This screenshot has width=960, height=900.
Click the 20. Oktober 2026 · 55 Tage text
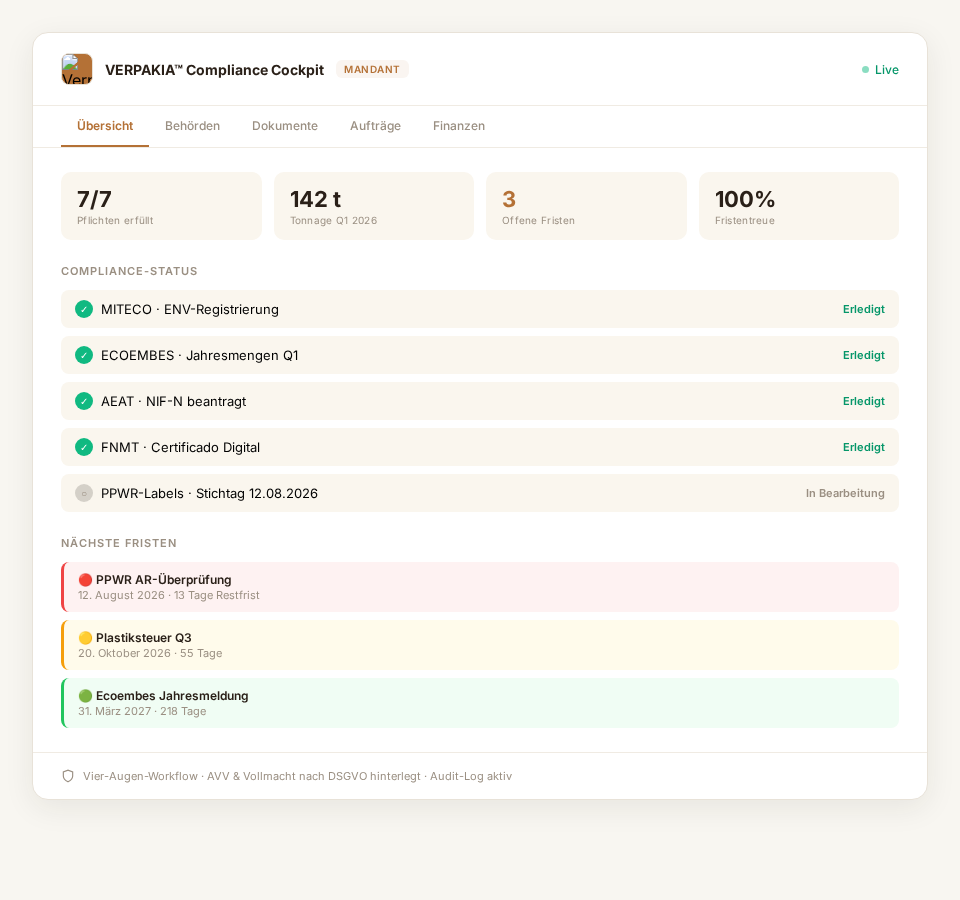point(150,653)
